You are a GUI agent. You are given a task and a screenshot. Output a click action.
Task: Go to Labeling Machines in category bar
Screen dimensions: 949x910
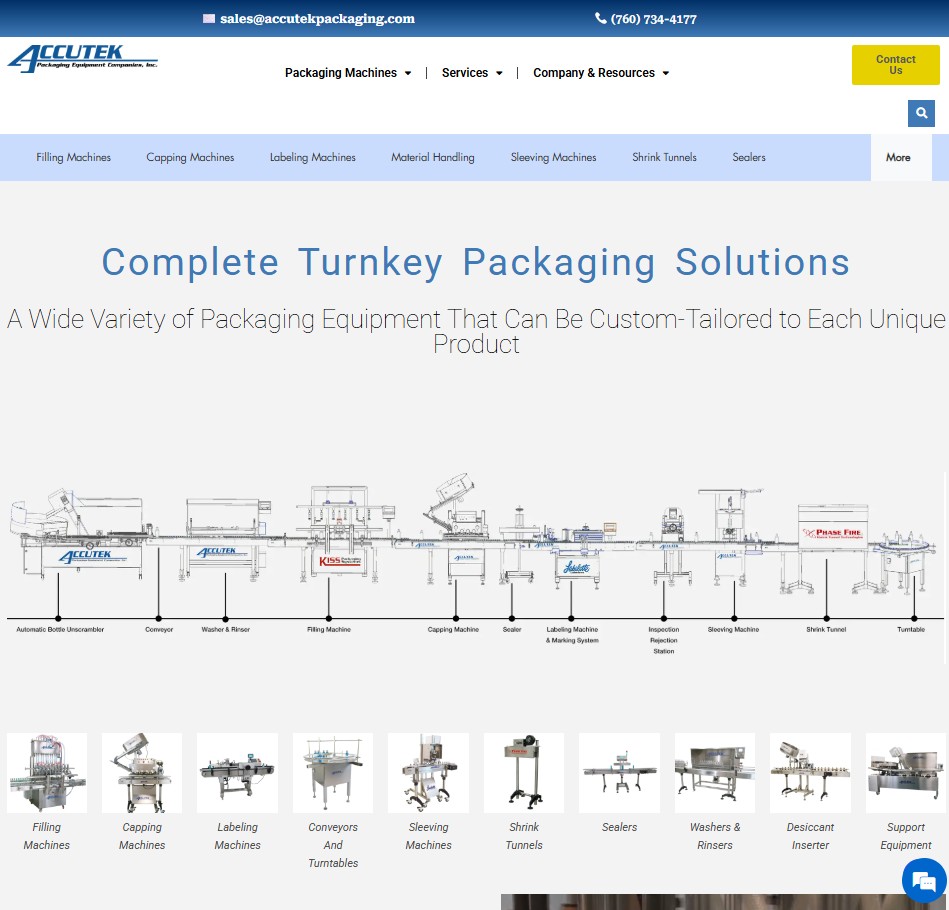tap(312, 157)
